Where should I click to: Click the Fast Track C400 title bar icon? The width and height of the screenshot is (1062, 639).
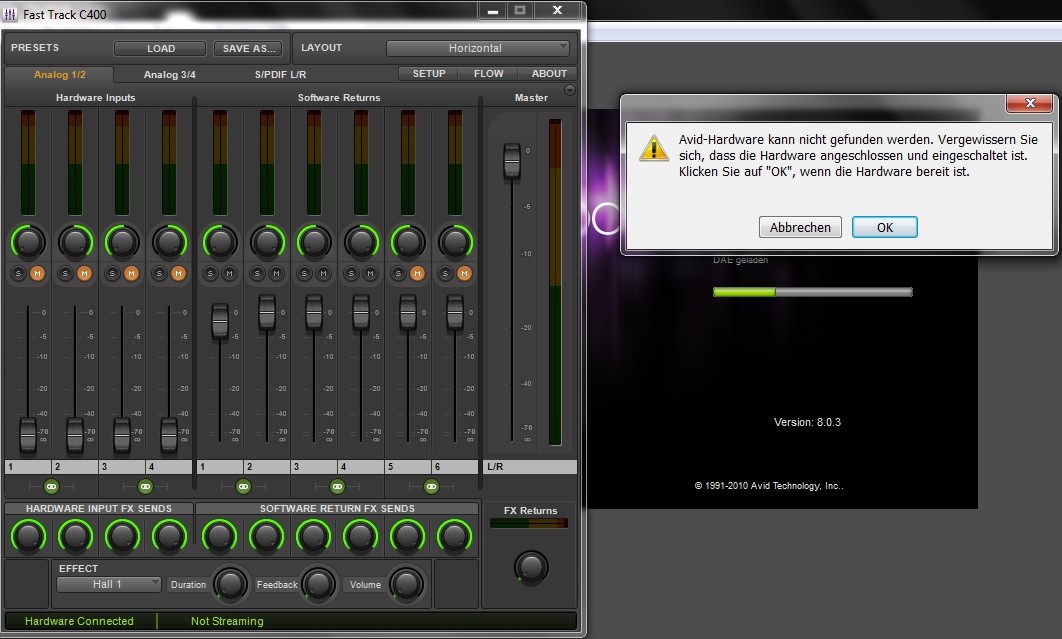point(10,14)
